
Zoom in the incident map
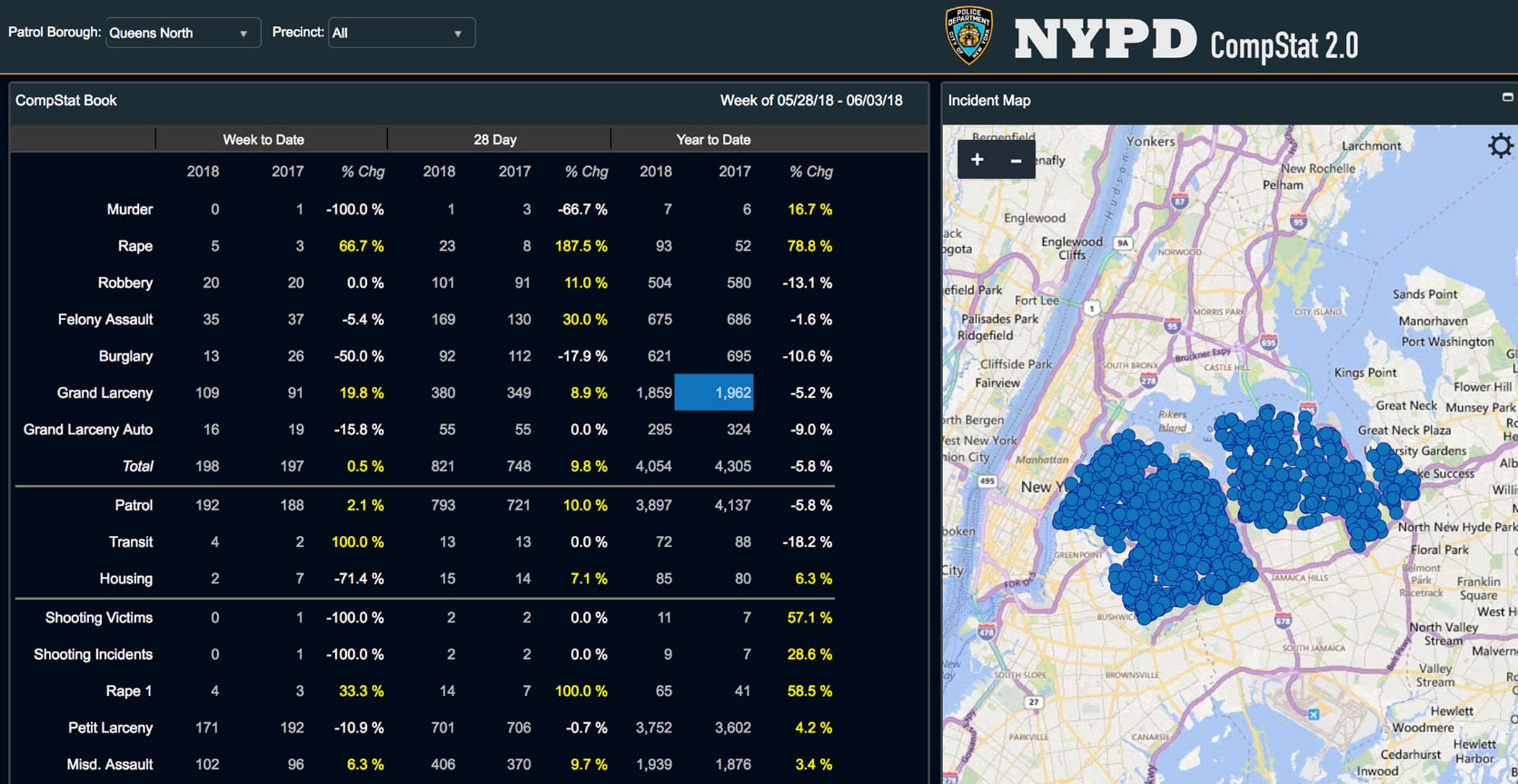977,160
